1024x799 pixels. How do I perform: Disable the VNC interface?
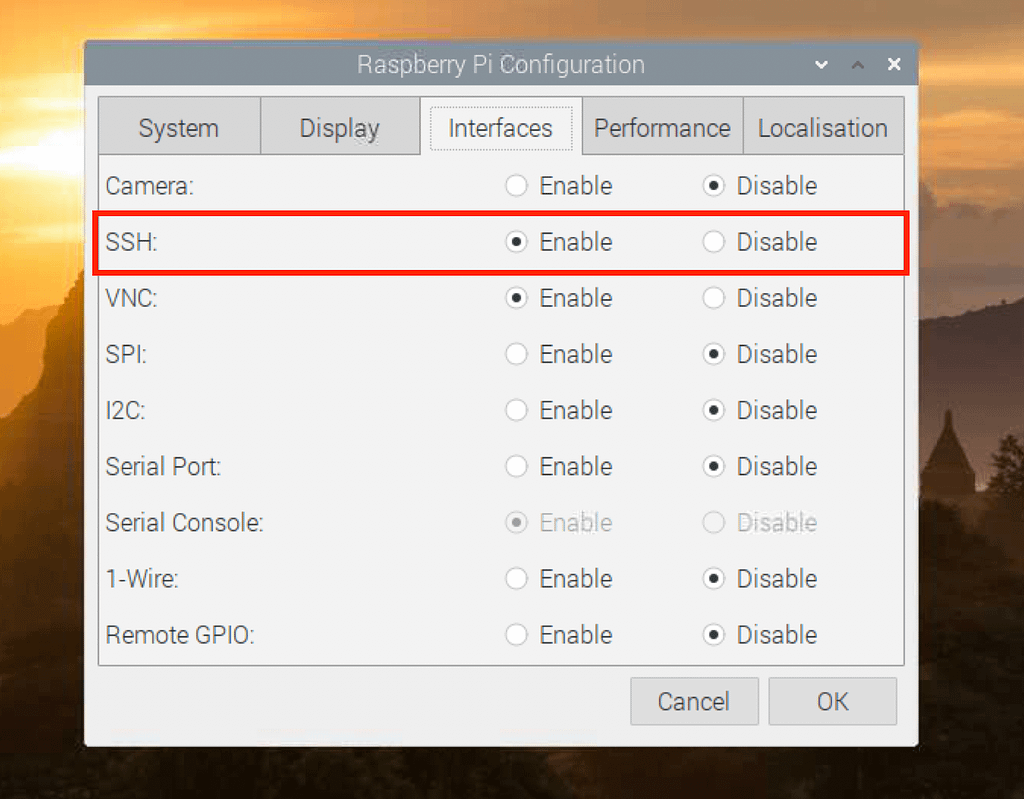(713, 298)
